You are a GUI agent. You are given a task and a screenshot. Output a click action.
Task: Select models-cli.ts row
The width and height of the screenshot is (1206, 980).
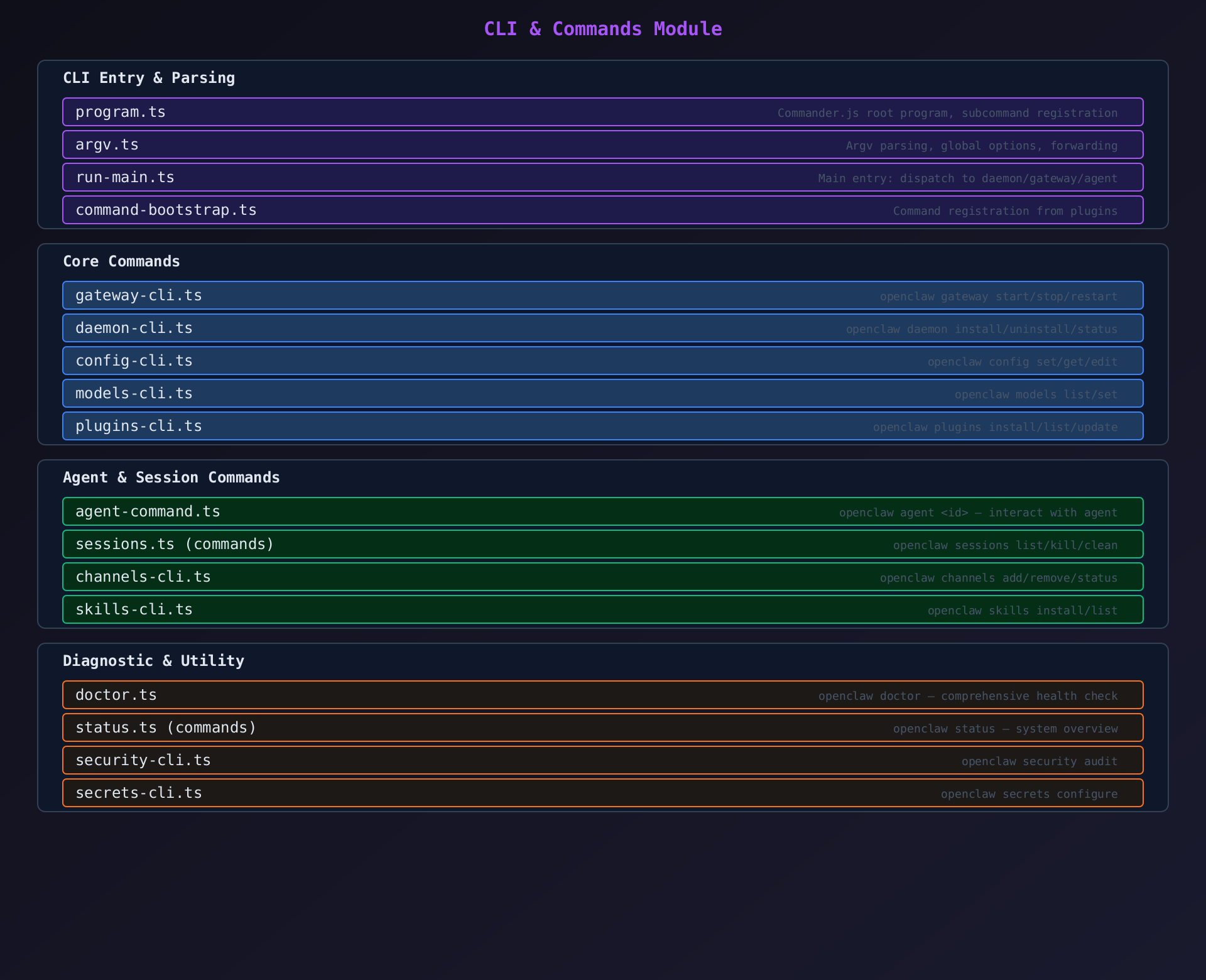tap(602, 393)
